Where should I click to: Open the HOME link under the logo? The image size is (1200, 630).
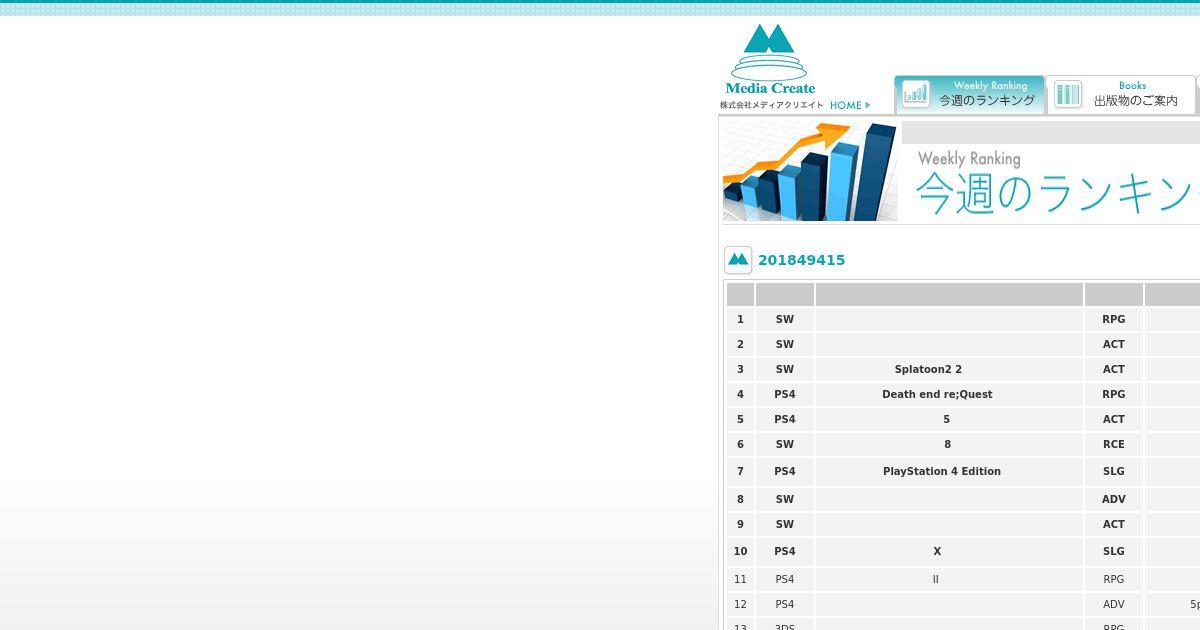[x=850, y=105]
